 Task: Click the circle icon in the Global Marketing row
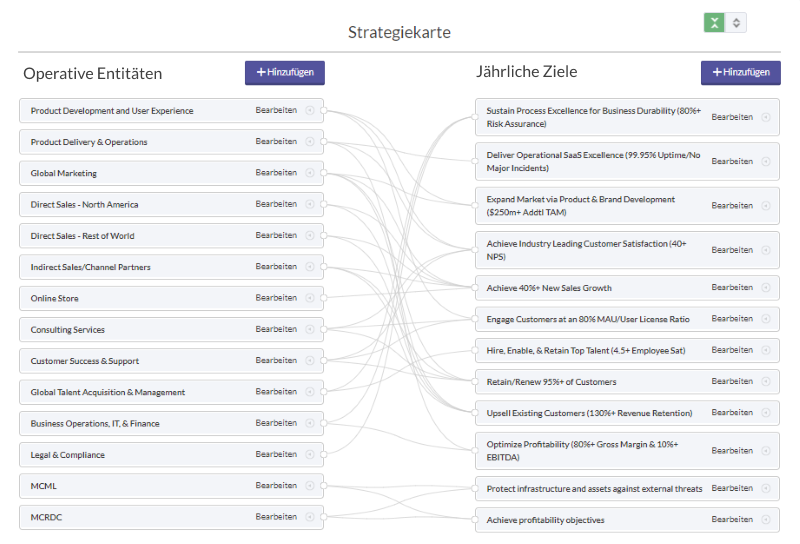[310, 172]
